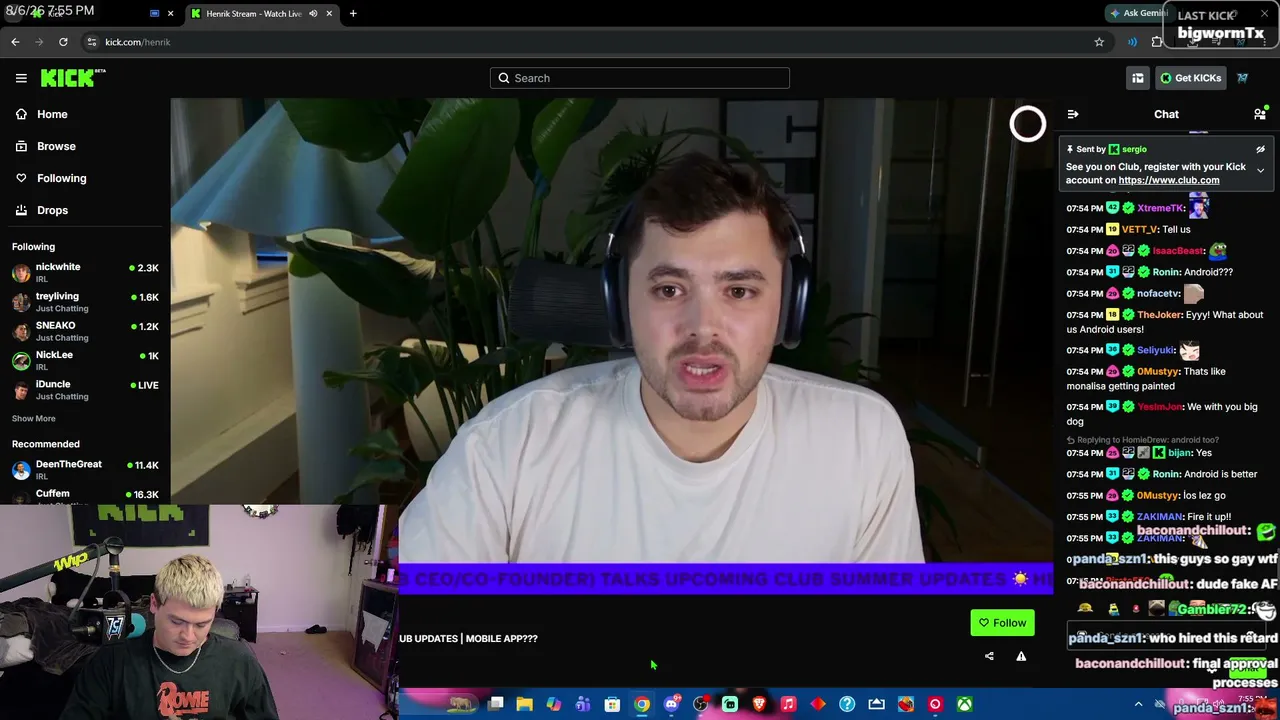Screen dimensions: 1280x720
Task: Open SNEAKO's channel in Following list
Action: 85,331
